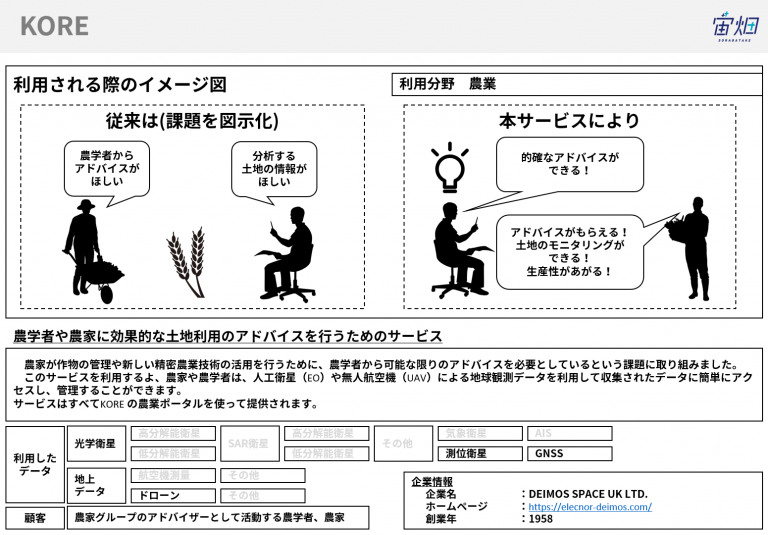Click the '測位衛星' box
Image resolution: width=768 pixels, height=535 pixels.
(480, 454)
